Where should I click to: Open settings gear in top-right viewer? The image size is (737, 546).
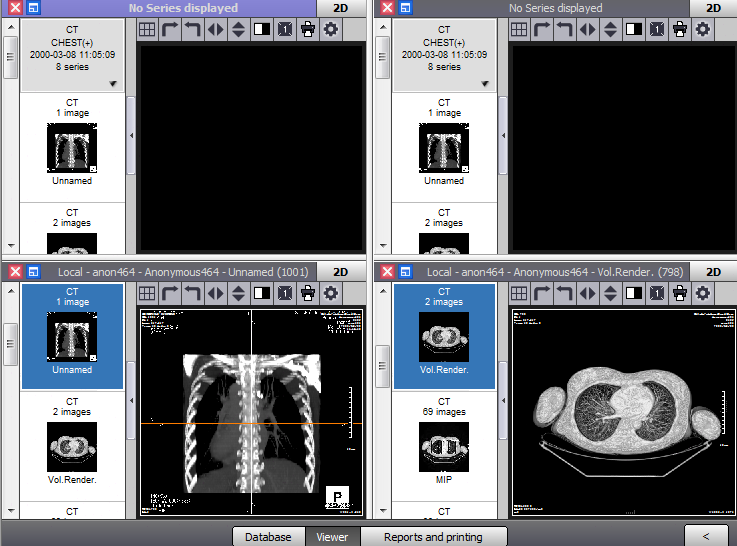point(703,30)
